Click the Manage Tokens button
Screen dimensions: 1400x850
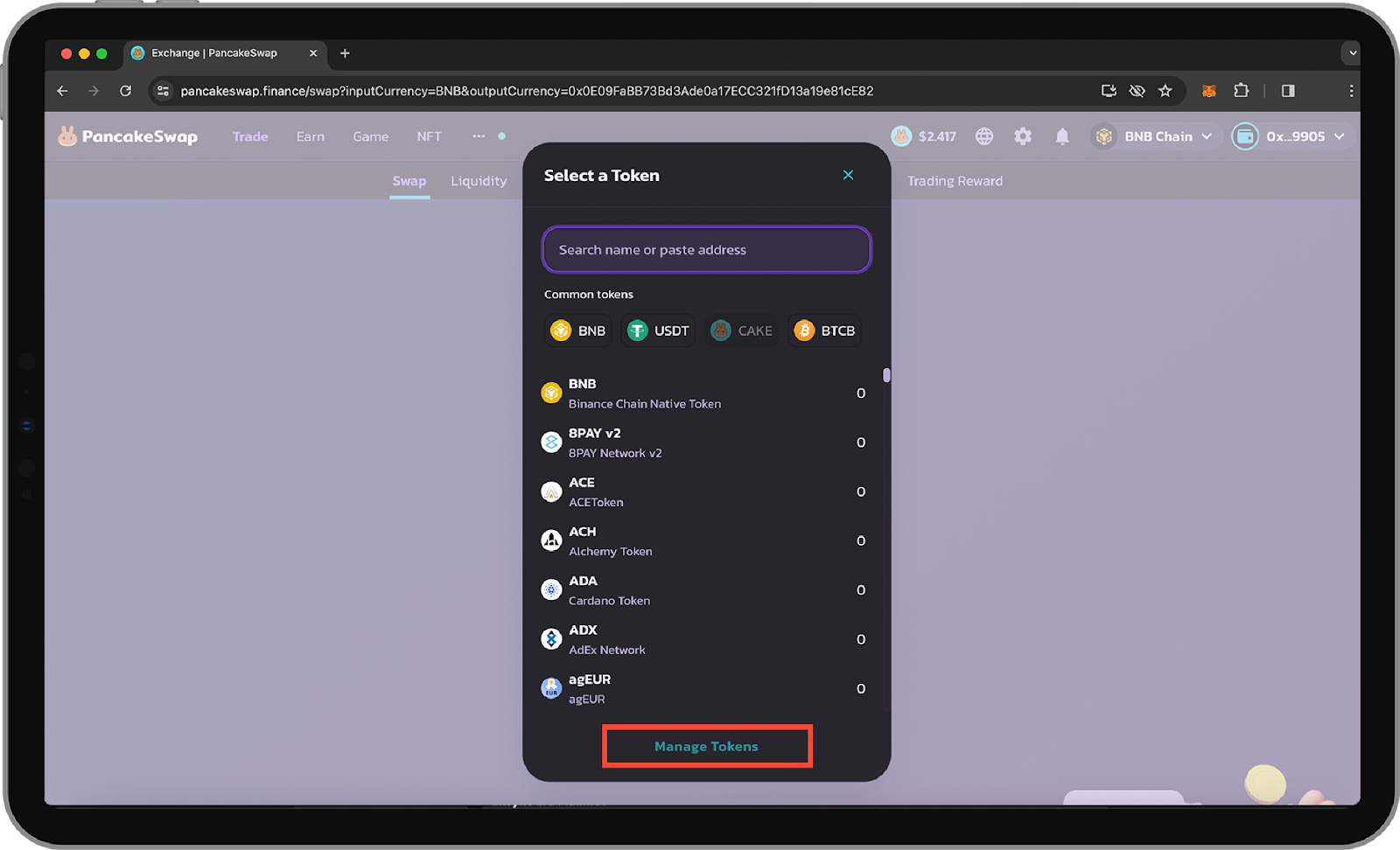pos(706,747)
